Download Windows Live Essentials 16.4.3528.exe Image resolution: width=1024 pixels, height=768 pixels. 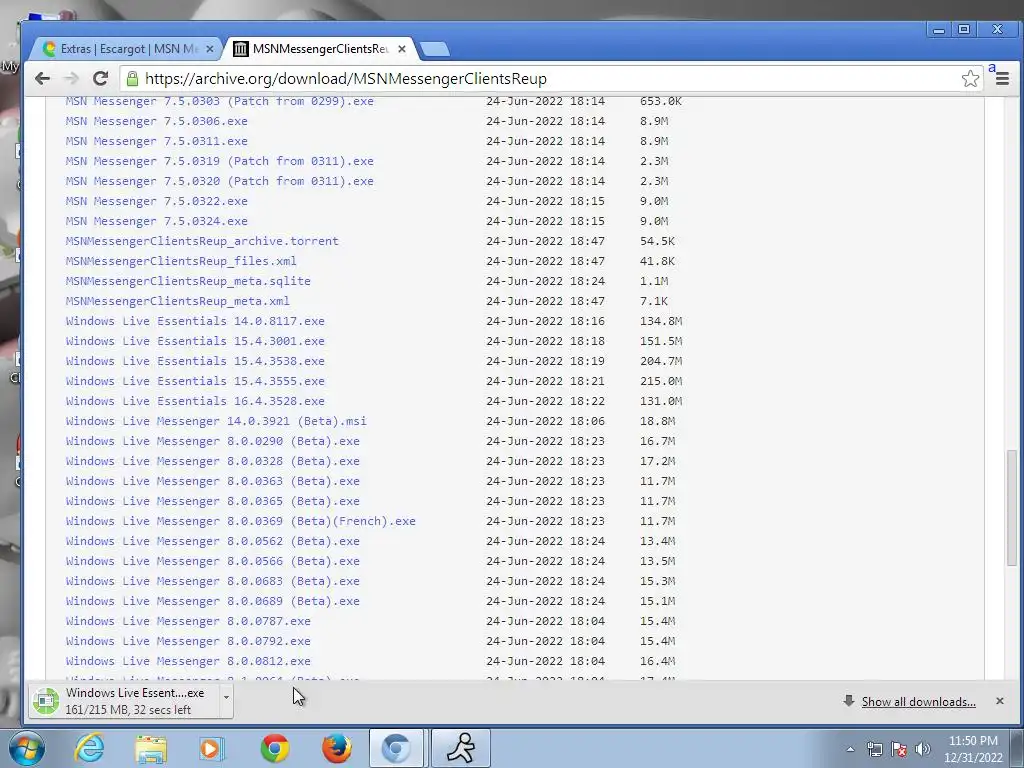click(195, 401)
